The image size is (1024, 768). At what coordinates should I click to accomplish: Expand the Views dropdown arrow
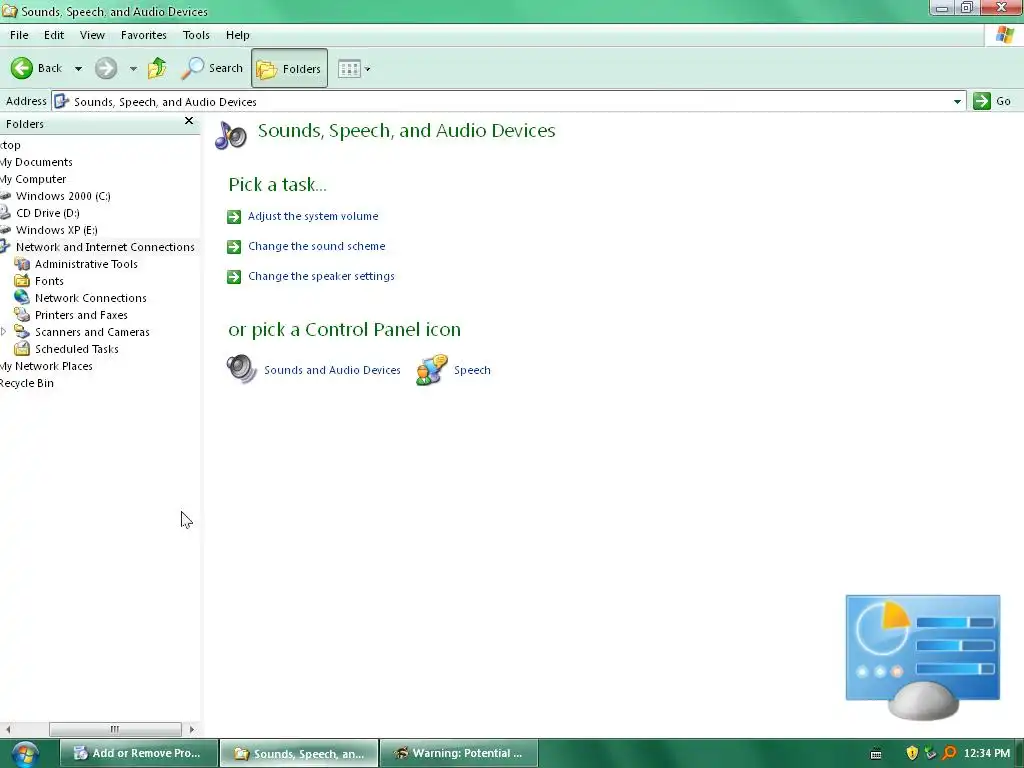368,69
